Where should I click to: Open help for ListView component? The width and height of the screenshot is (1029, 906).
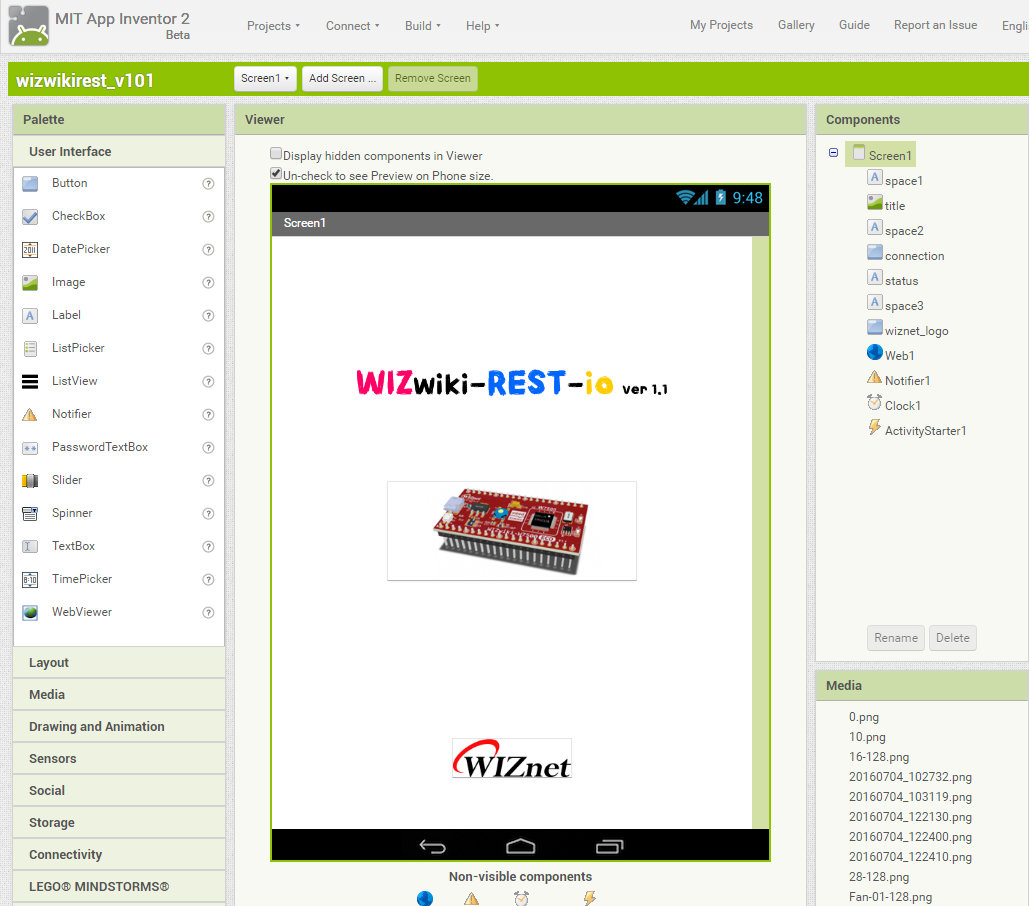pos(208,381)
